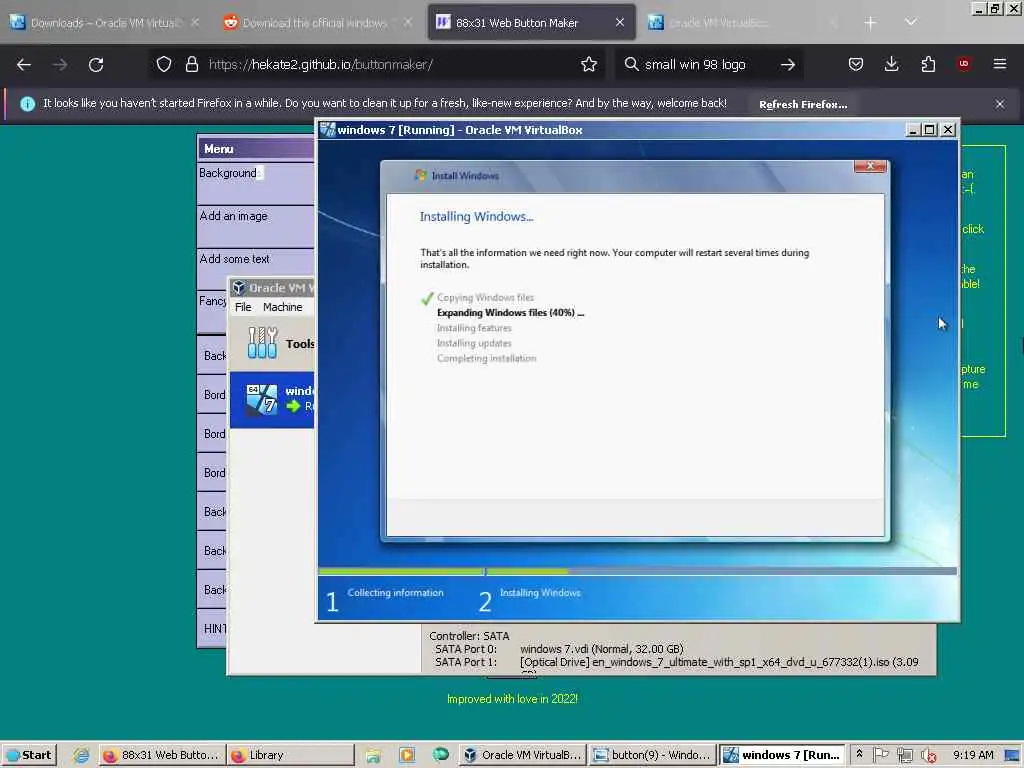
Task: Switch to the Downloads – Oracle VM VirtualBox tab
Action: point(104,23)
